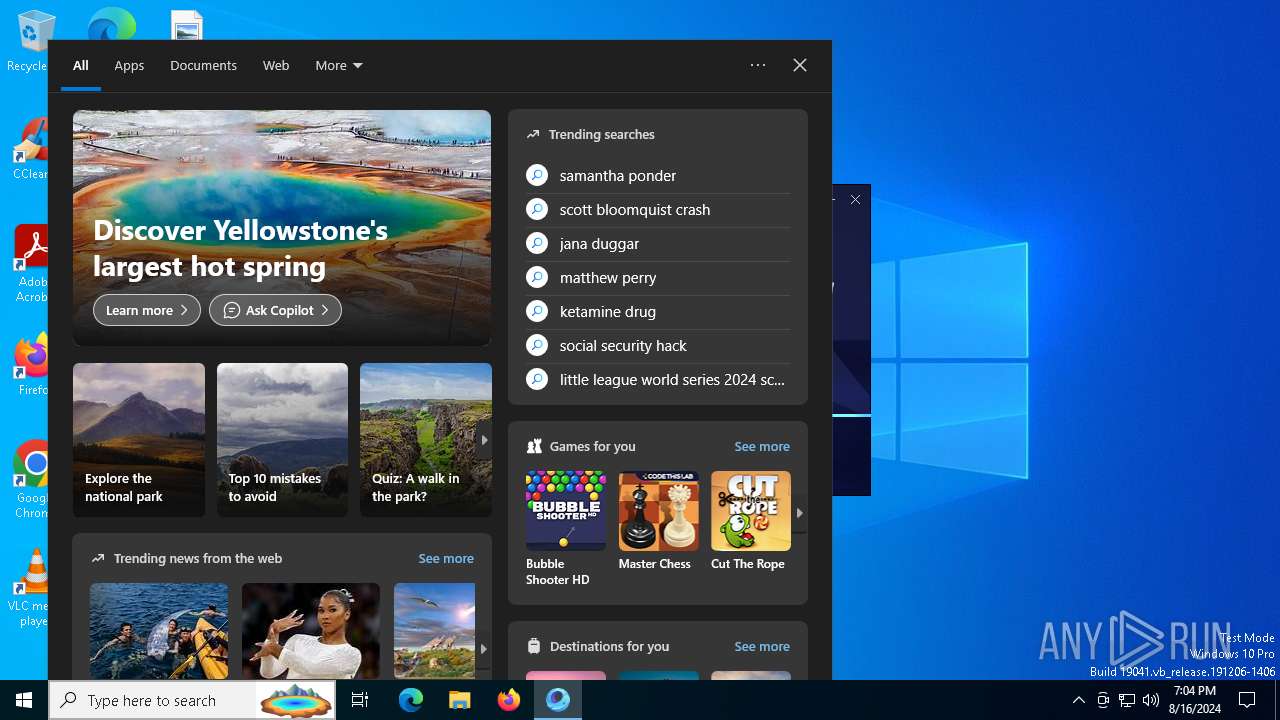This screenshot has width=1280, height=720.
Task: Open the Windows Start menu
Action: (x=24, y=700)
